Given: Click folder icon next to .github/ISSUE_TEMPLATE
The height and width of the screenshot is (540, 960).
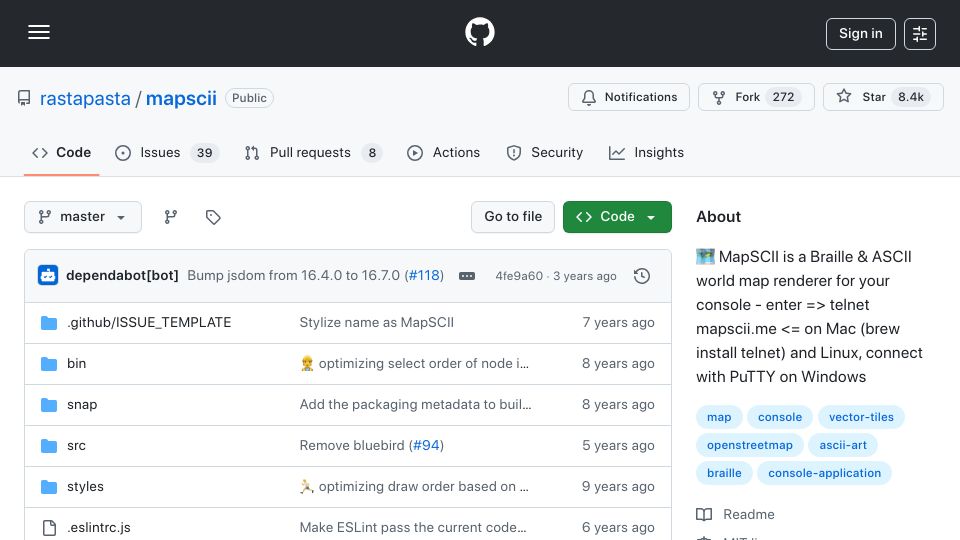Looking at the screenshot, I should click(x=49, y=323).
